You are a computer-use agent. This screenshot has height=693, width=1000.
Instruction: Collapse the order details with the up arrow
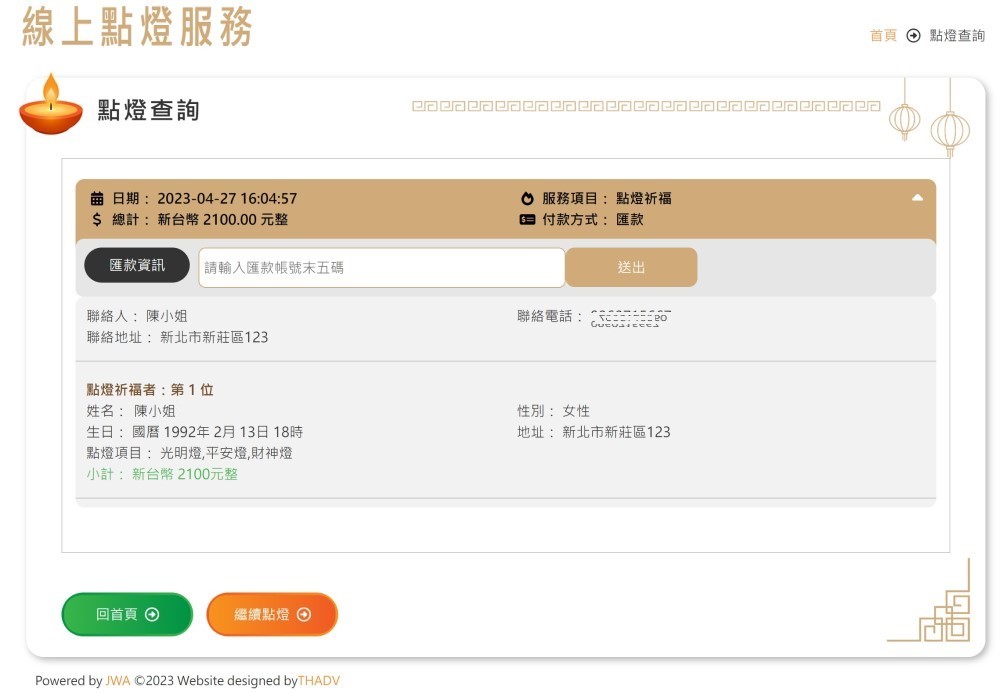(x=917, y=198)
